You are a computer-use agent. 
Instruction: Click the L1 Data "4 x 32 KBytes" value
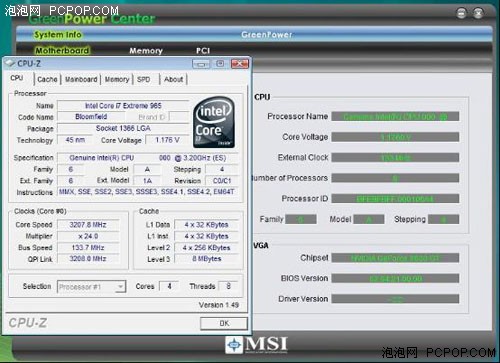tap(206, 225)
